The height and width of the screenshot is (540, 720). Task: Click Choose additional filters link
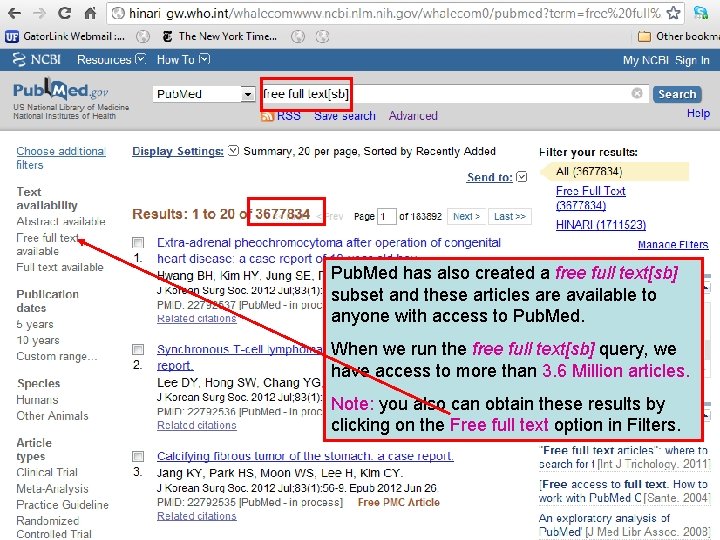tap(61, 158)
